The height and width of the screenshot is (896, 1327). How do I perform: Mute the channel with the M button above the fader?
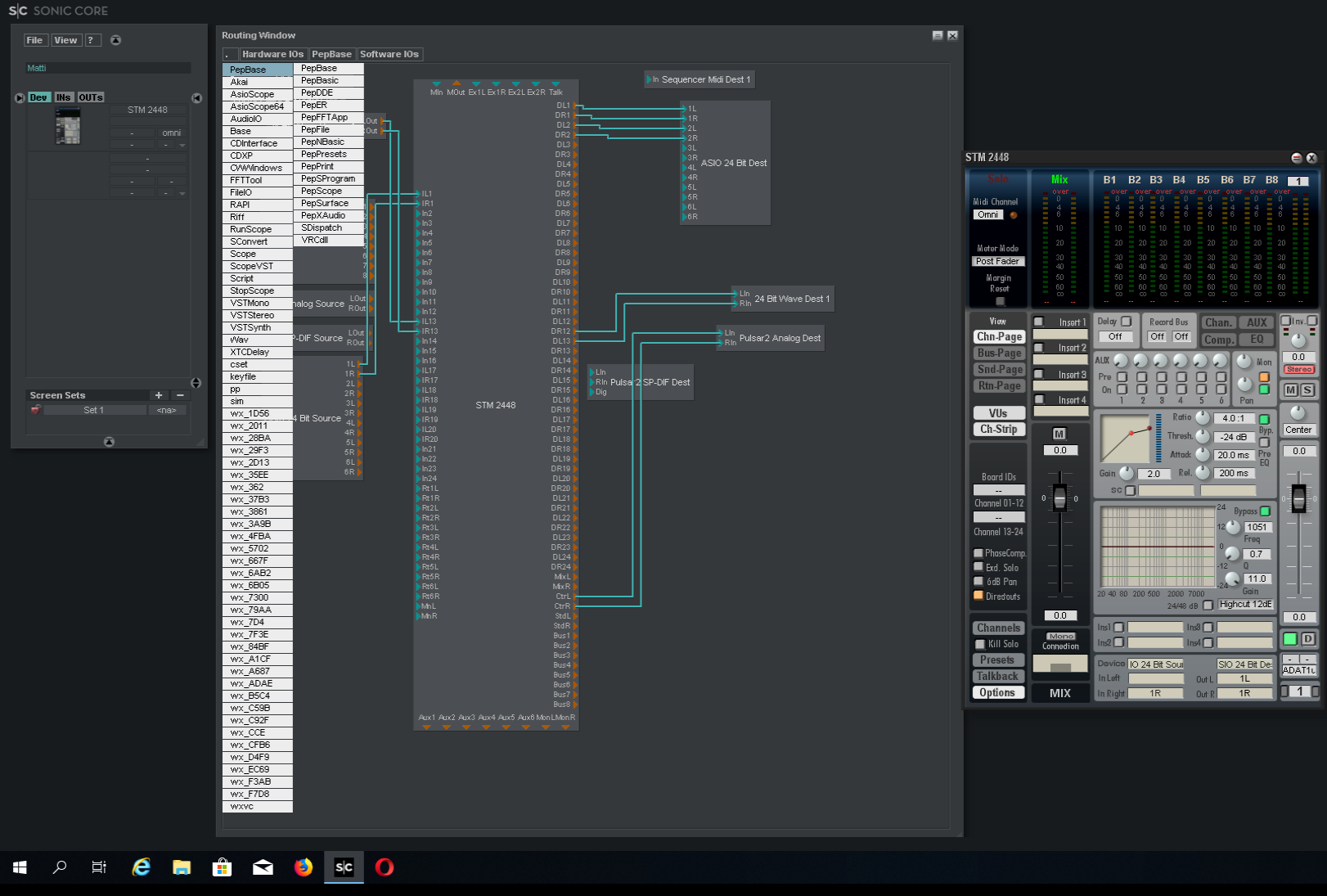[x=1059, y=434]
